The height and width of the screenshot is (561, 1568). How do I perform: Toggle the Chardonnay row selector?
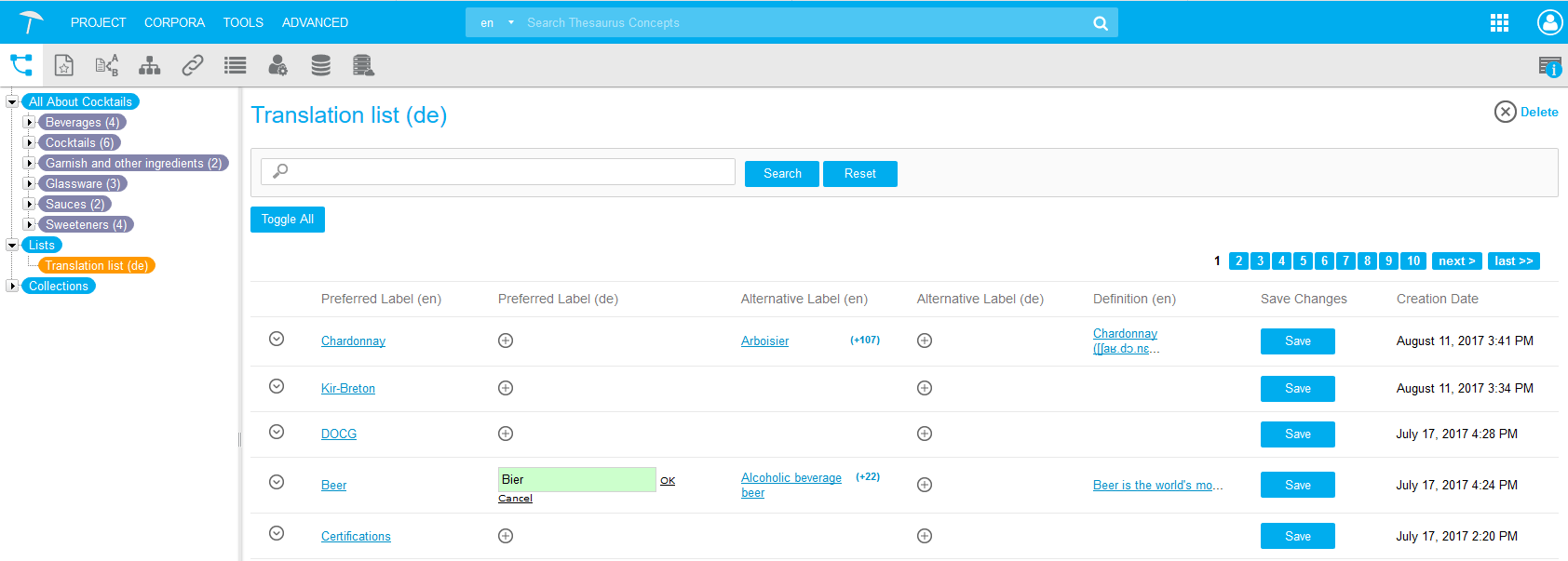(x=277, y=339)
